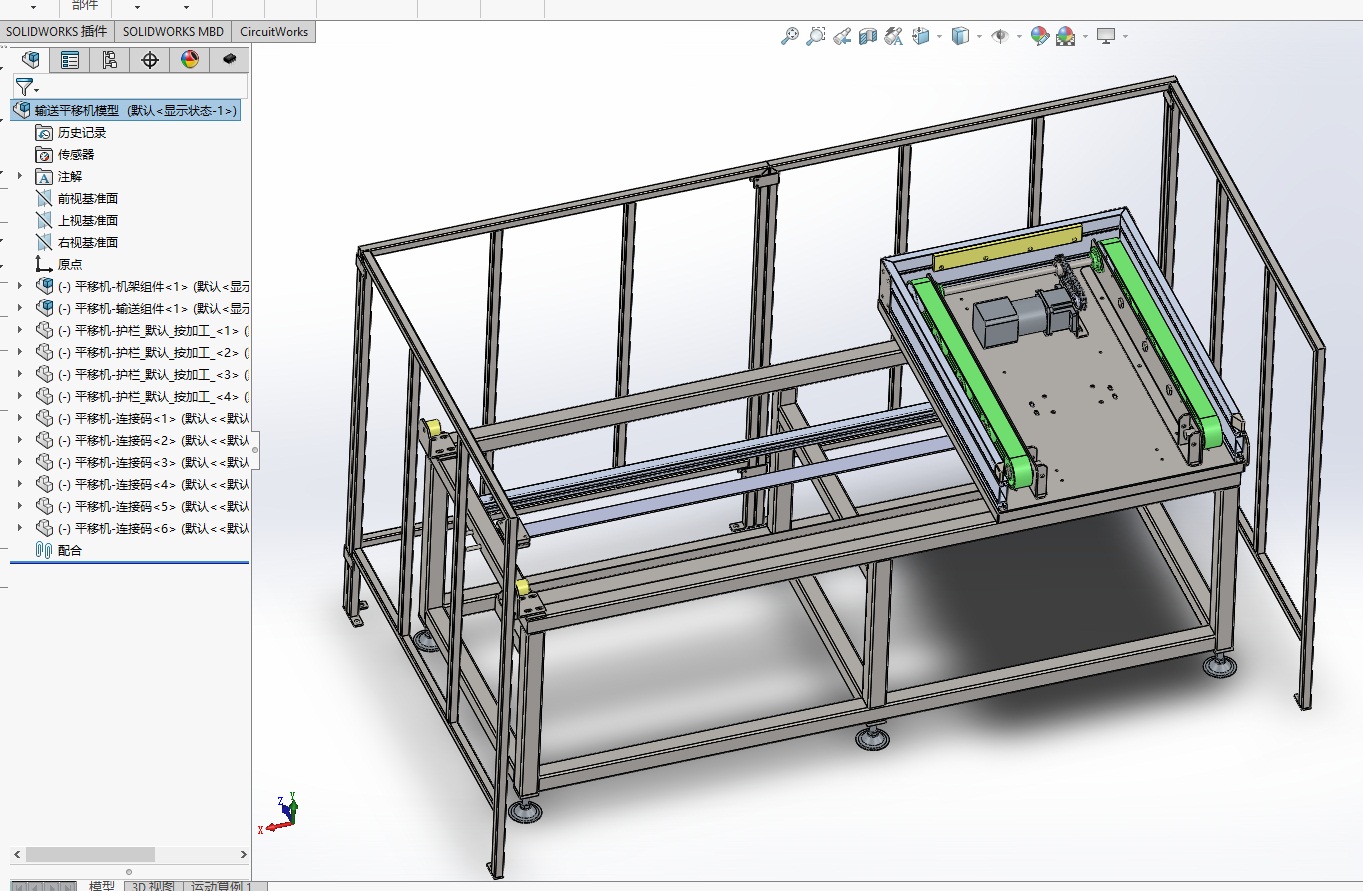Click the Zoom to Fit magnifier icon

click(789, 36)
